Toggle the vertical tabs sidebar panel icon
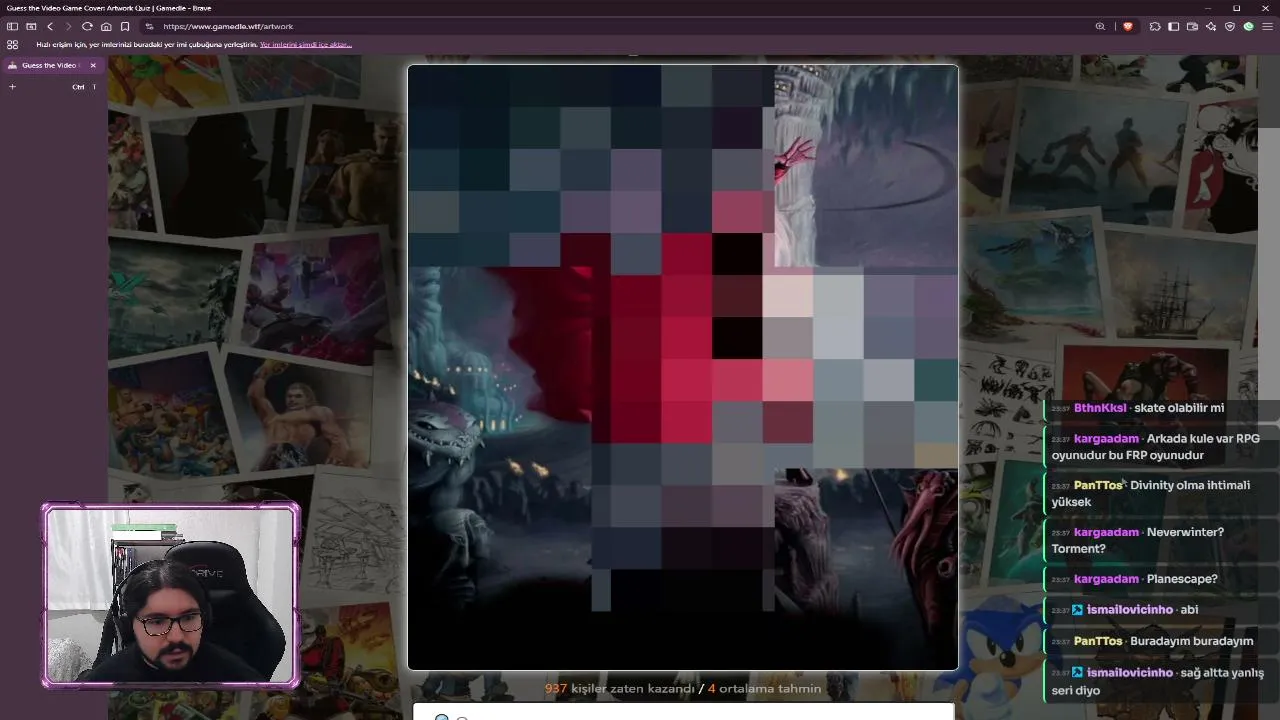Image resolution: width=1280 pixels, height=720 pixels. (12, 26)
